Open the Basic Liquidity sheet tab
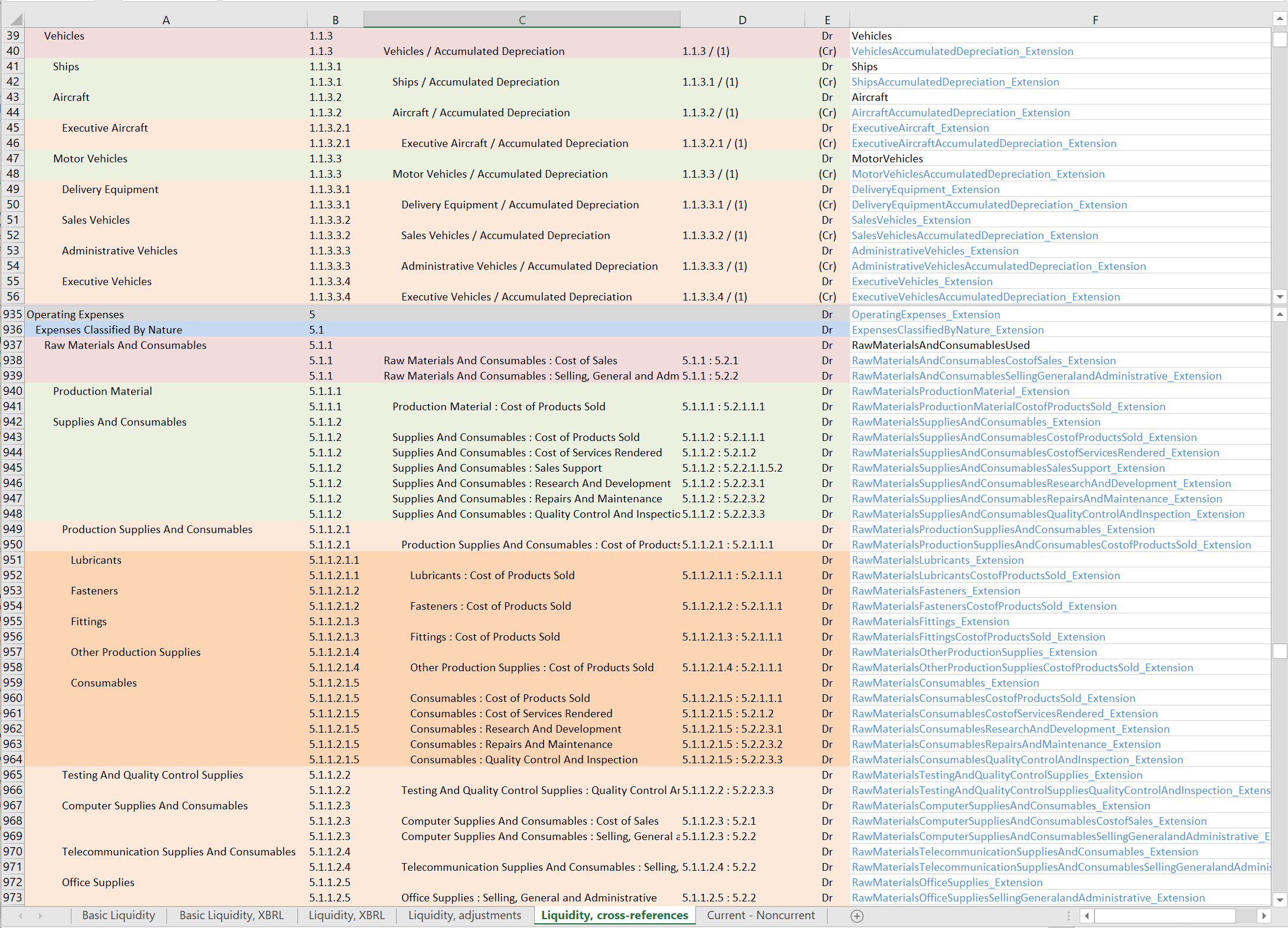Screen dimensions: 1288x928 pos(119,915)
